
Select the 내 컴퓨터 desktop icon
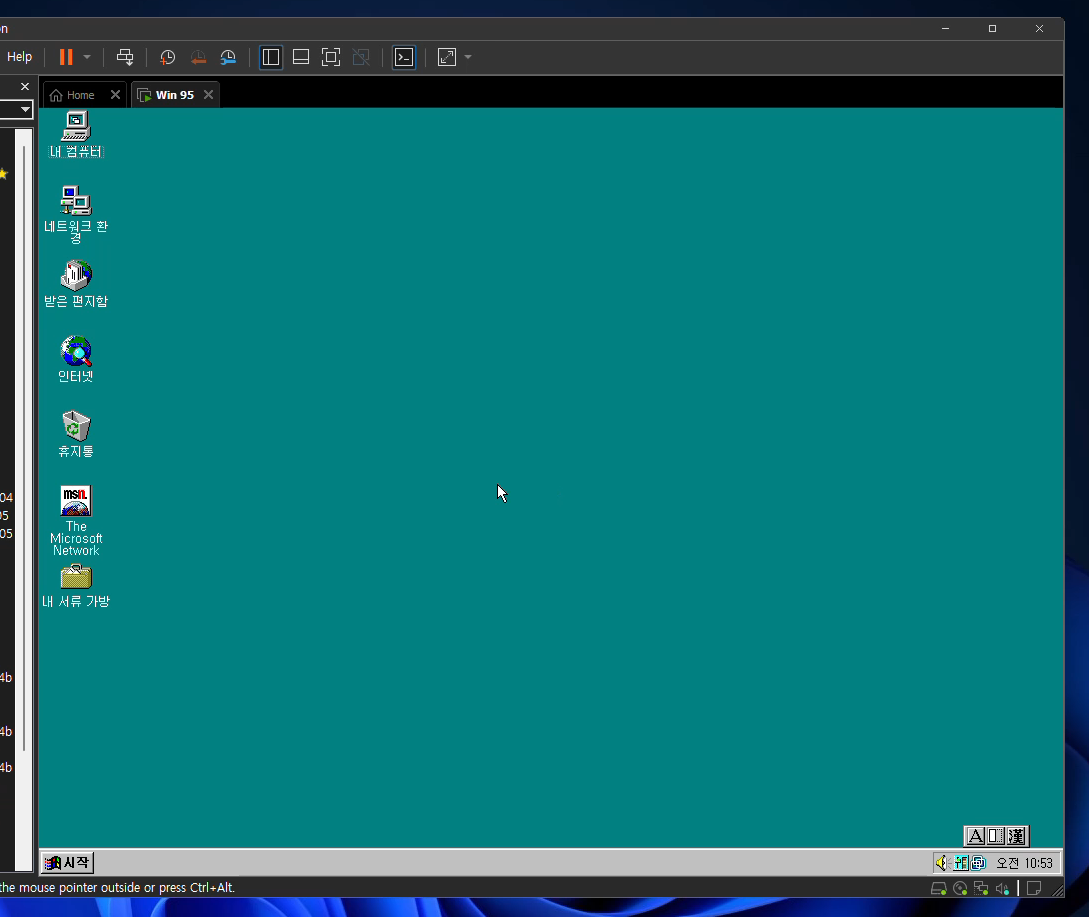point(76,135)
